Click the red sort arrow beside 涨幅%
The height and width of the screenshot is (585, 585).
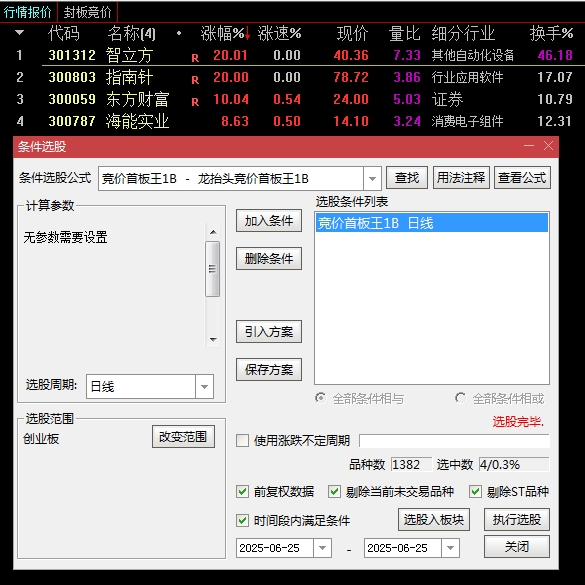click(x=247, y=33)
